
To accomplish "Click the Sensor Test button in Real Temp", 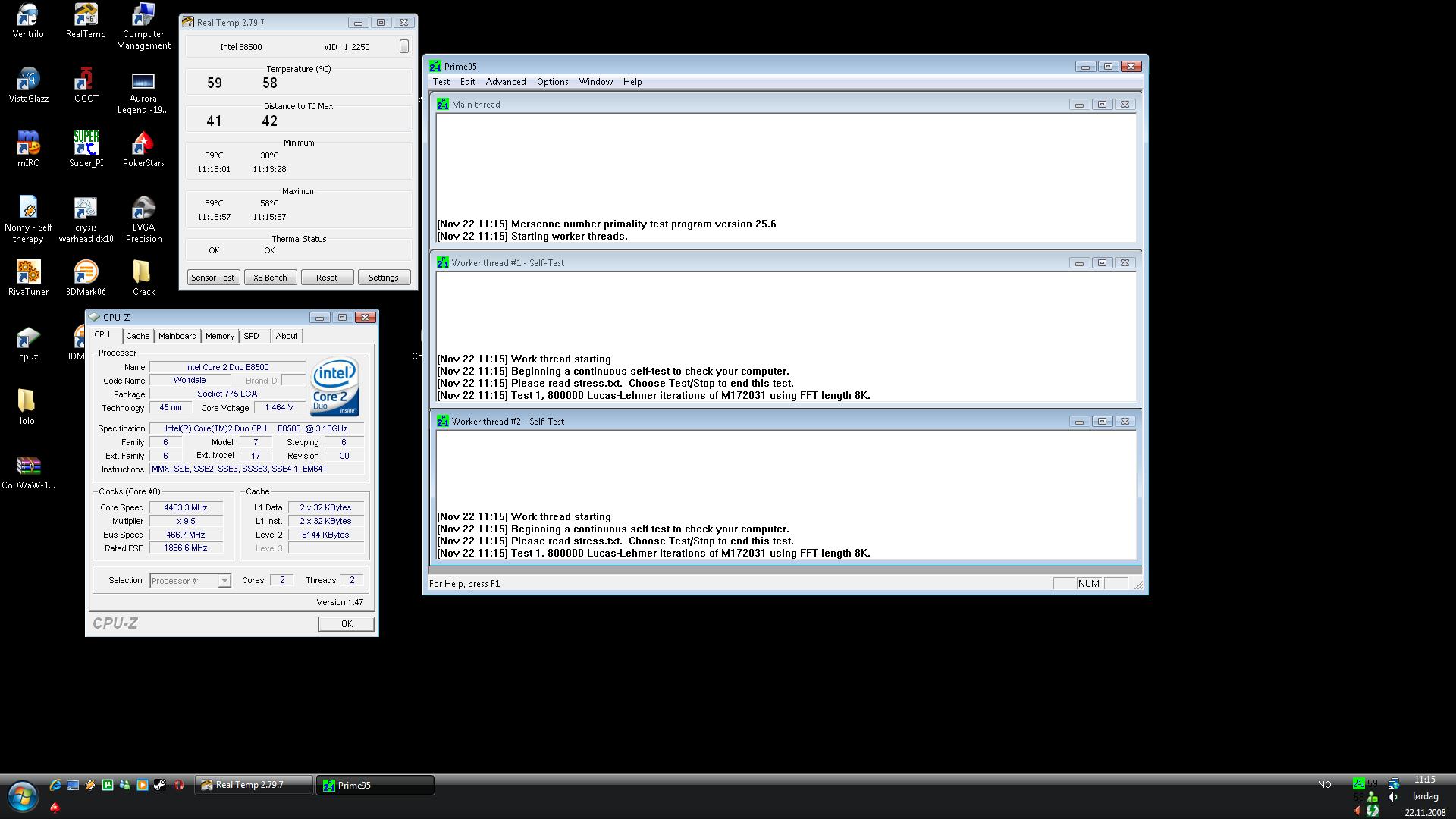I will (212, 278).
